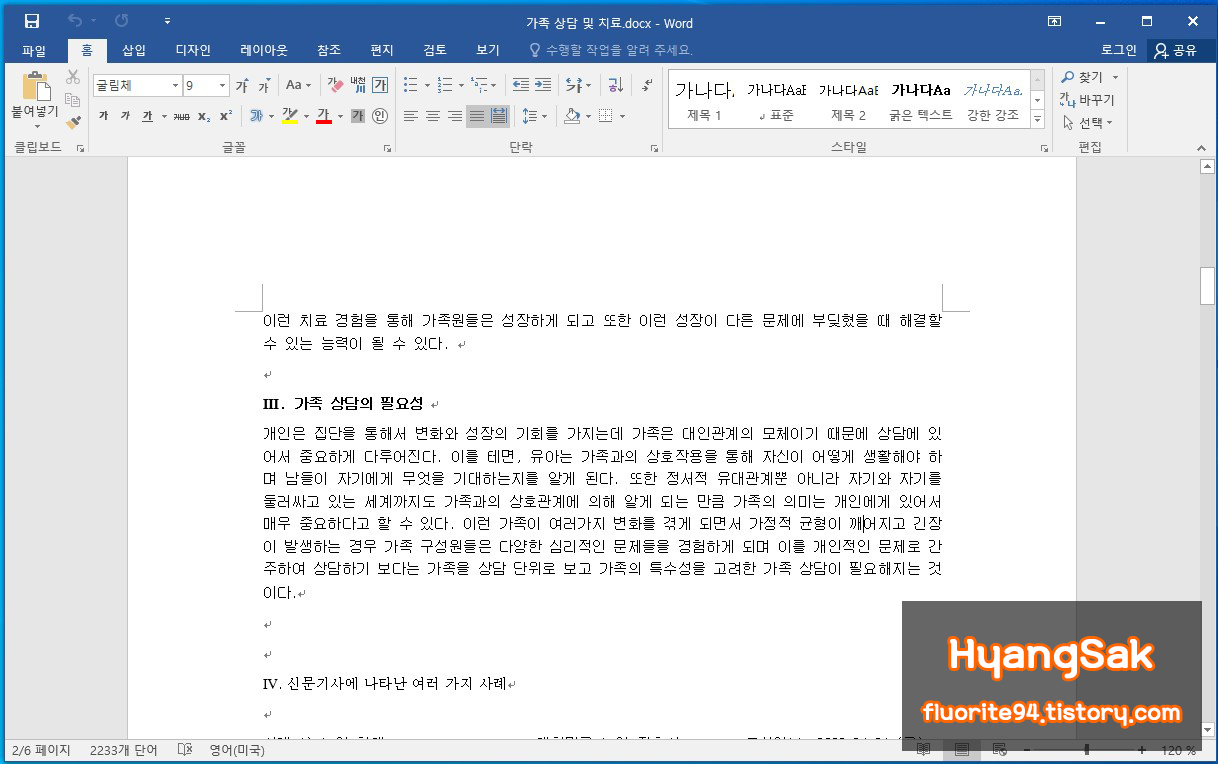
Task: Open the 파일 tab
Action: coord(34,50)
